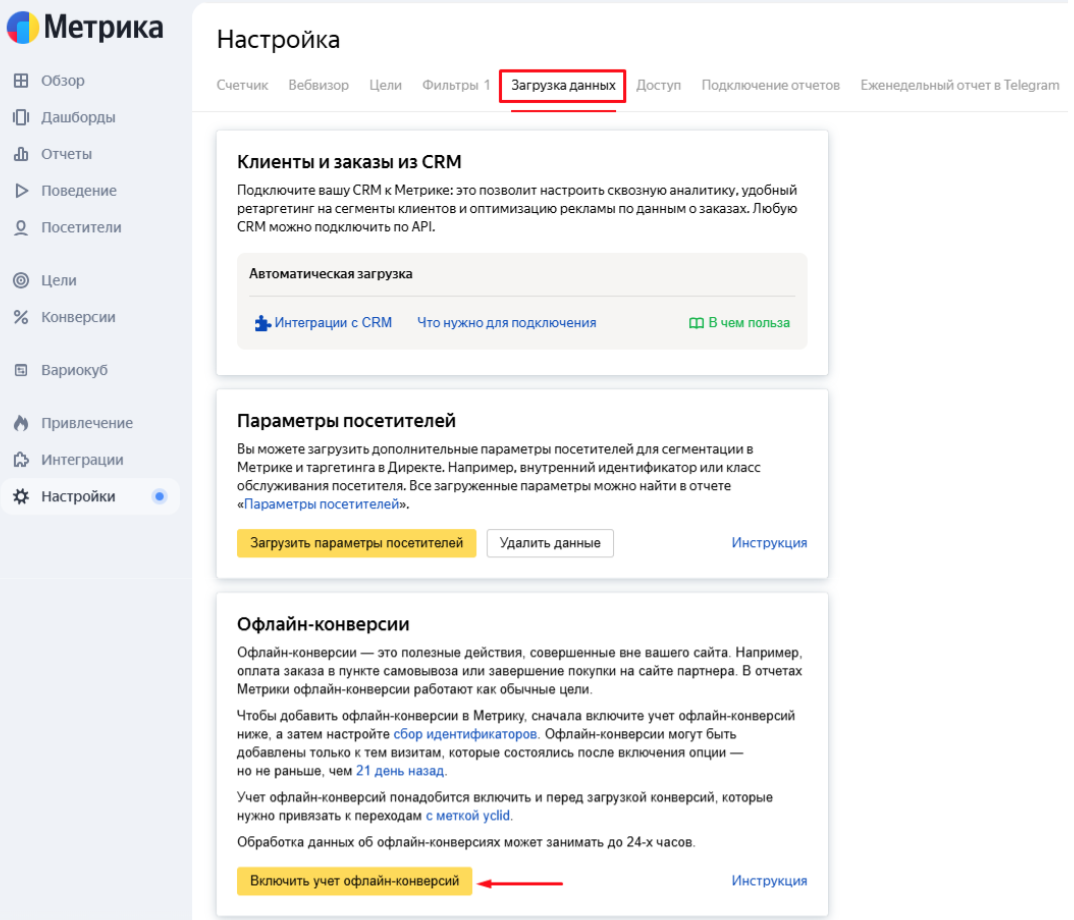Enable offline conversions with Включить учет button
The width and height of the screenshot is (1074, 920).
(x=354, y=881)
